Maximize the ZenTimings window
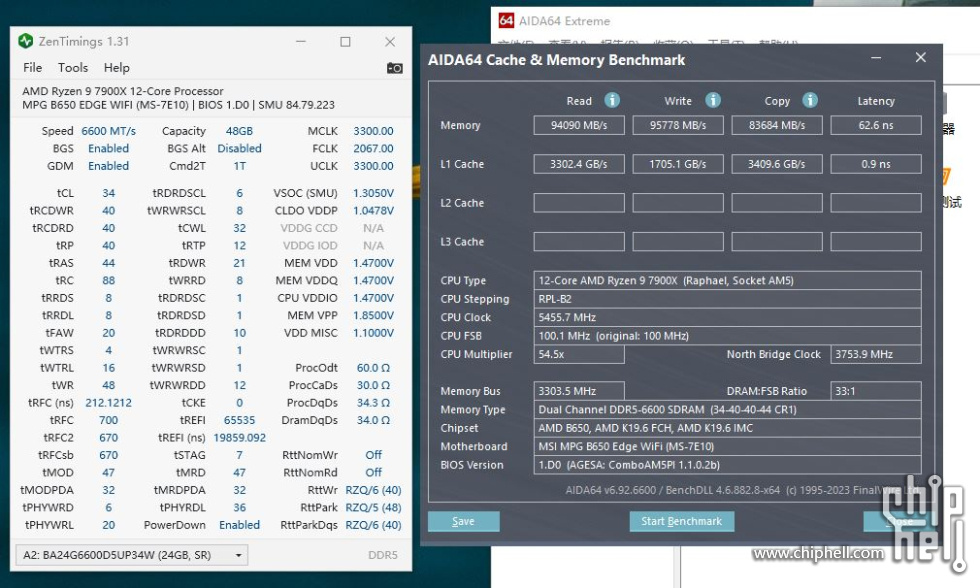Screen dimensions: 980x588 pos(345,42)
